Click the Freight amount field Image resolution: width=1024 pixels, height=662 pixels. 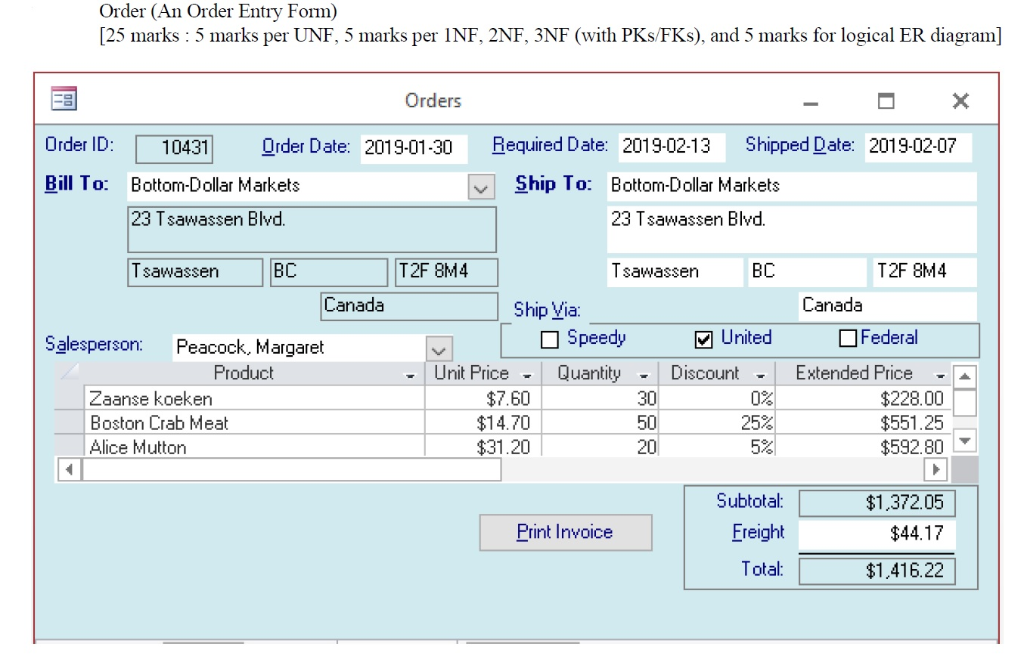click(878, 533)
